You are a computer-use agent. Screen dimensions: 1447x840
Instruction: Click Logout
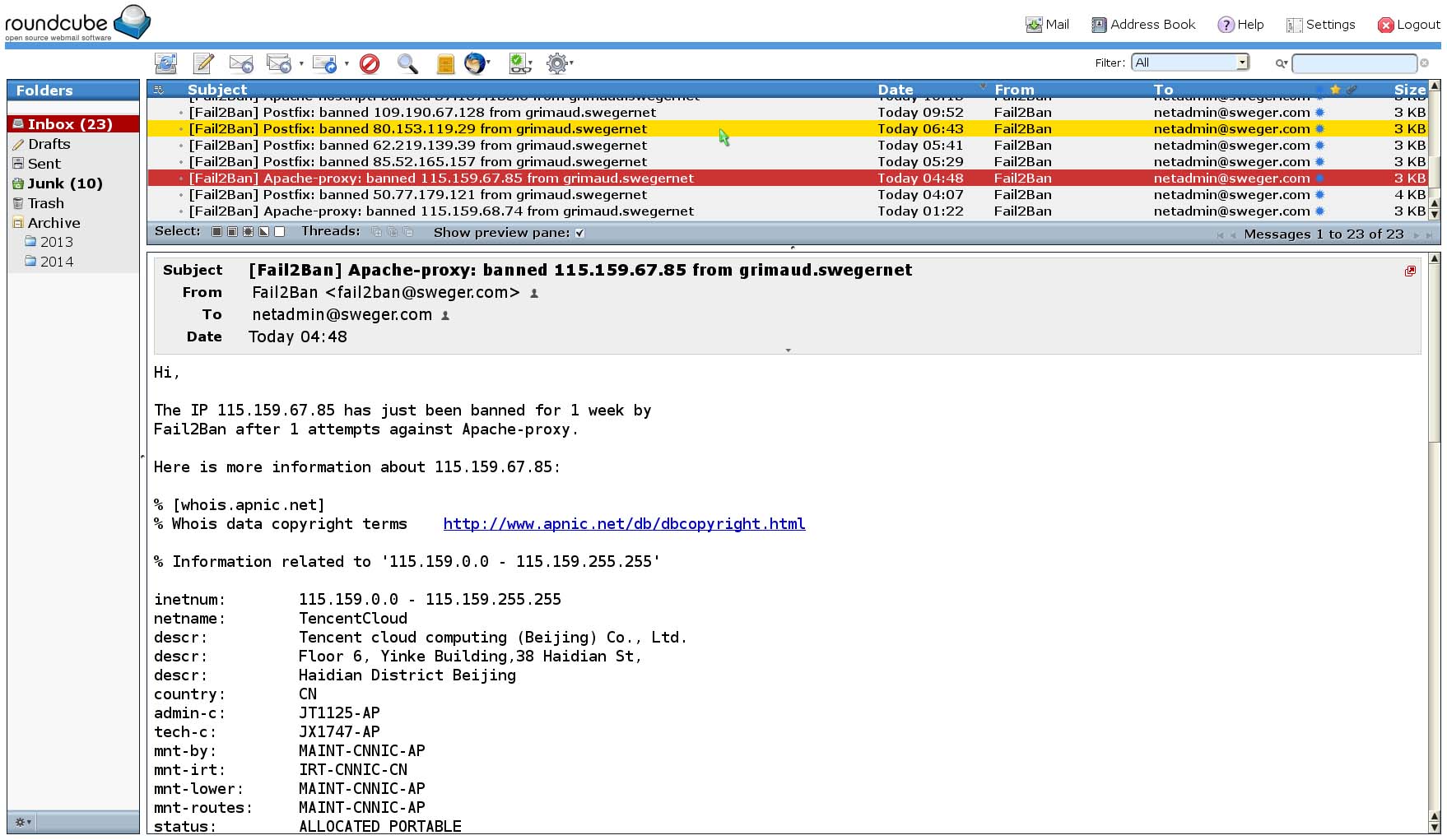click(1408, 25)
